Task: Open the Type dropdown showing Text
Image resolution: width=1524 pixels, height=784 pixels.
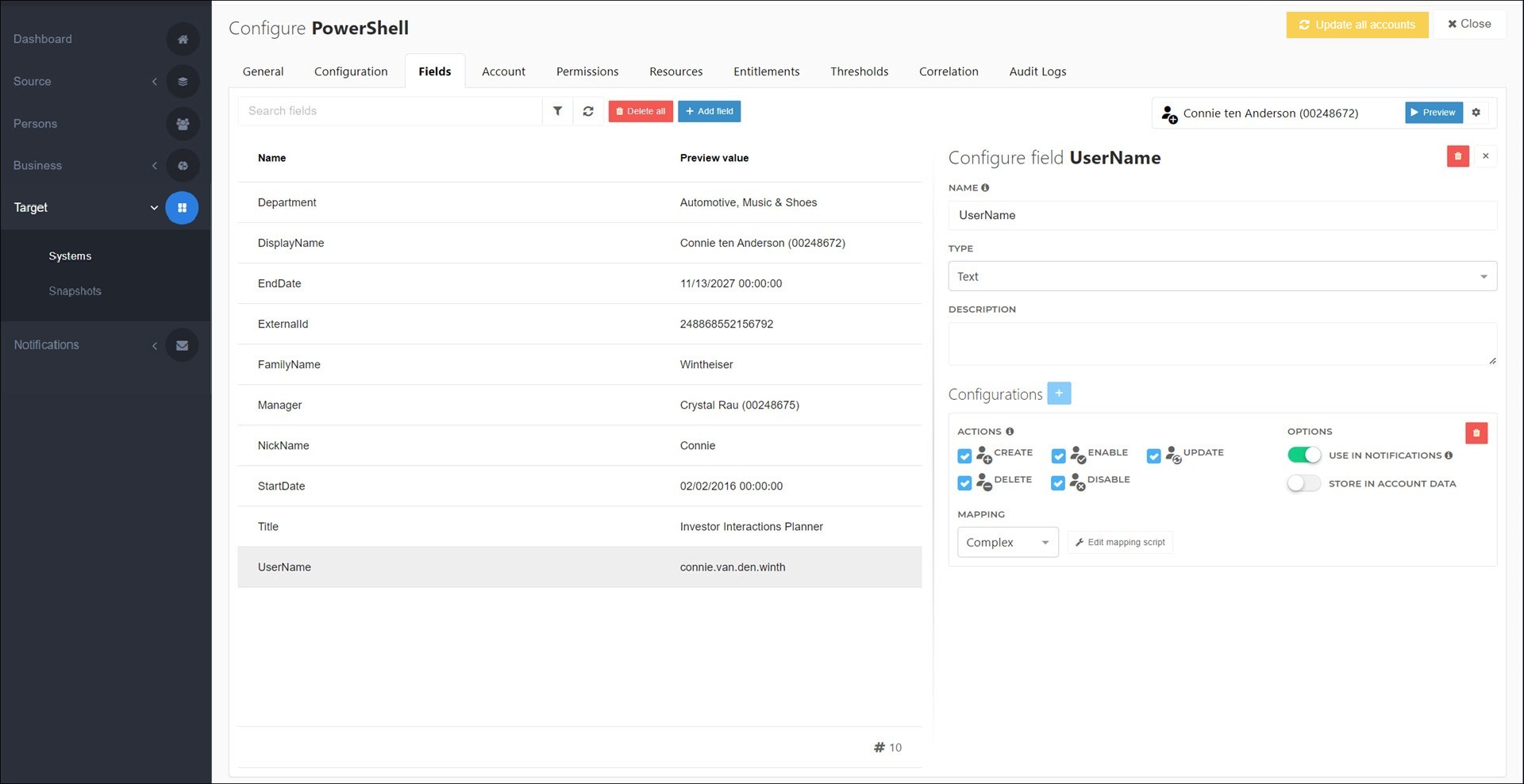Action: [x=1222, y=276]
